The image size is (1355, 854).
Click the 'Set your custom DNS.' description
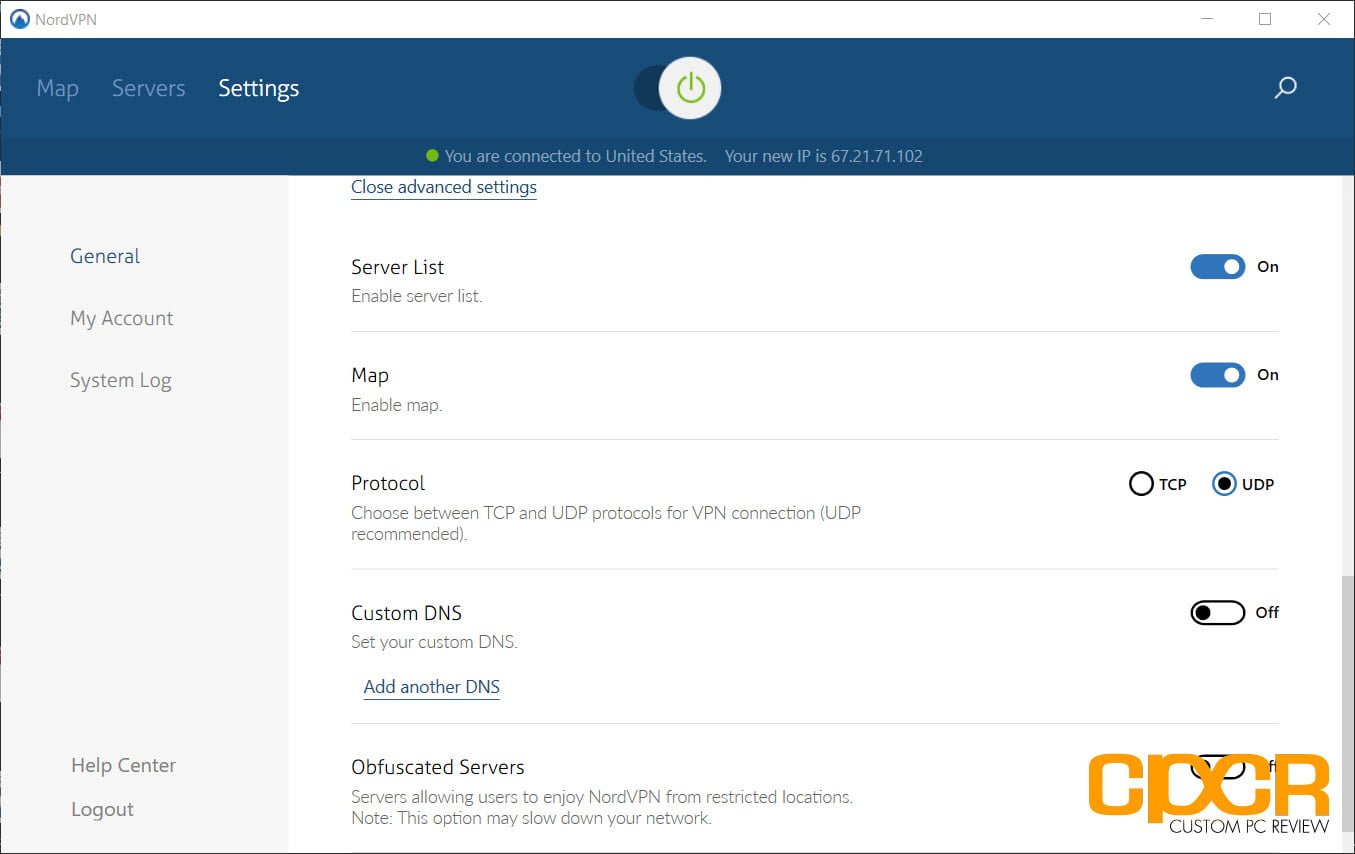(434, 642)
